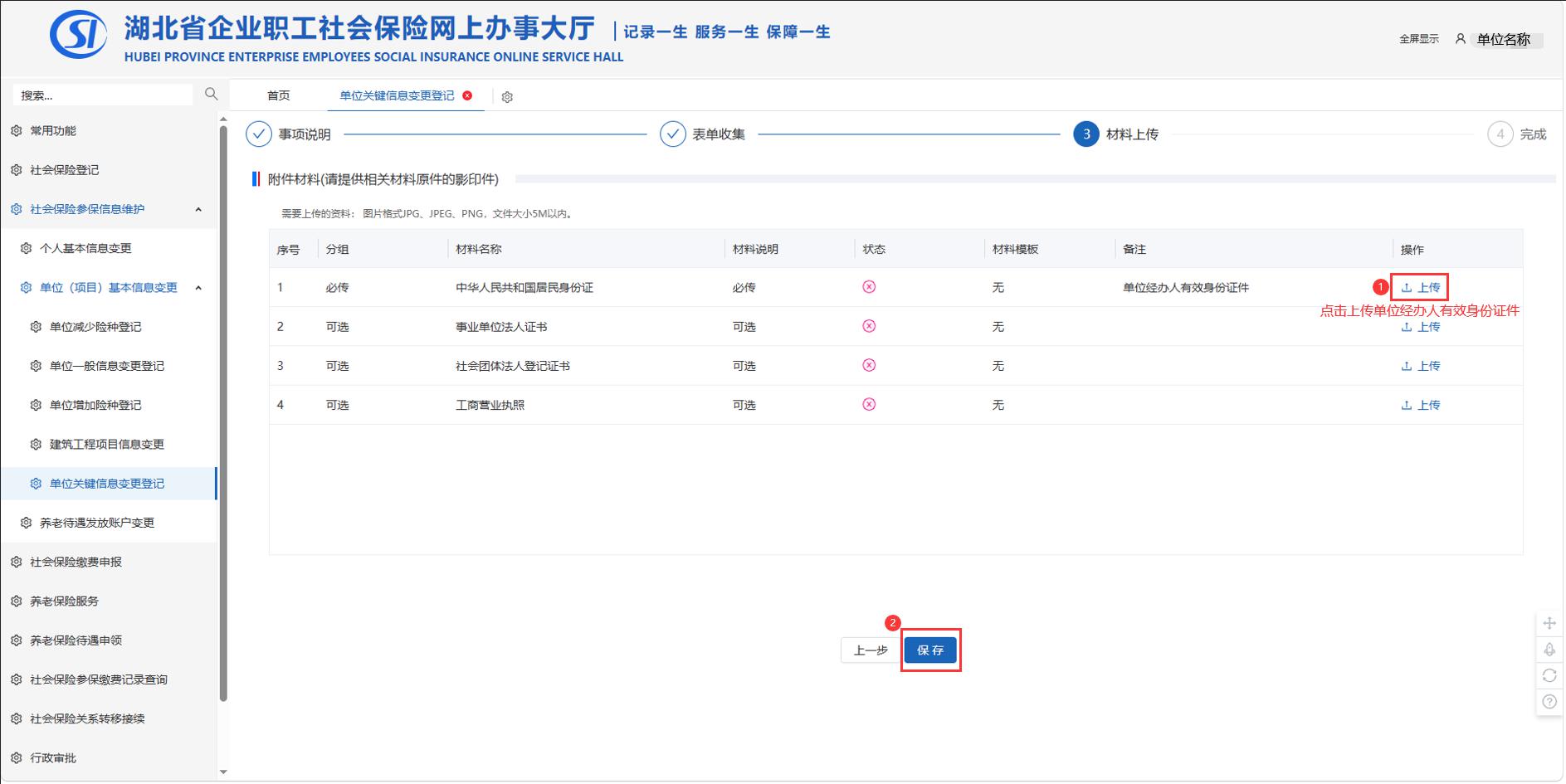Viewport: 1566px width, 784px height.
Task: Collapse the 社会保险参保信息维护 menu
Action: [198, 209]
